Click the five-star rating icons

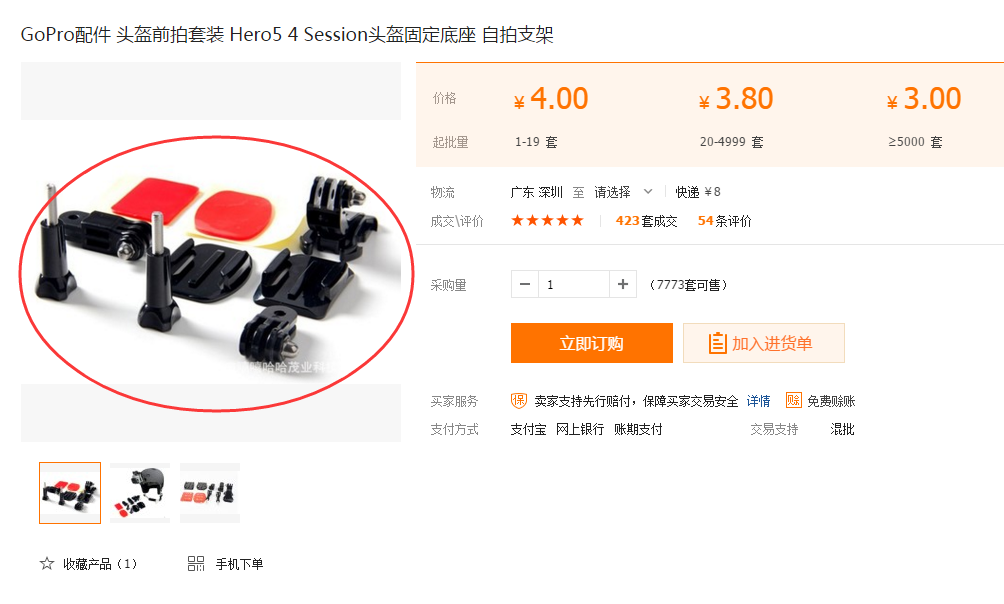coord(547,221)
